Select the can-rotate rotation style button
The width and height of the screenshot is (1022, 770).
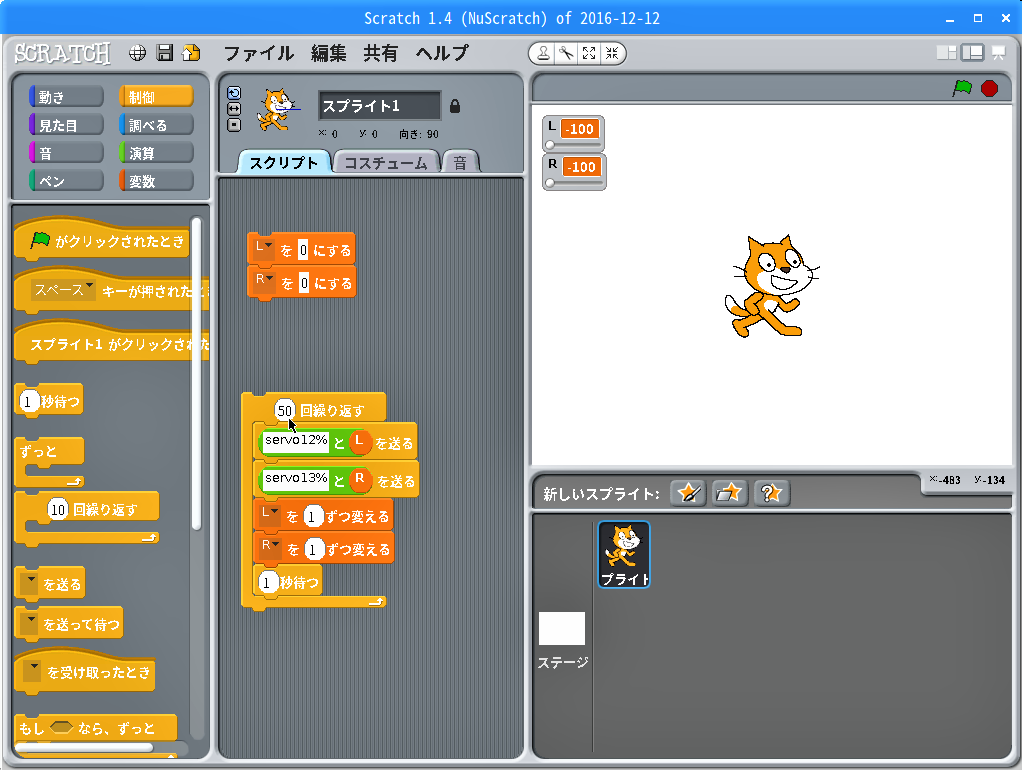pos(234,93)
